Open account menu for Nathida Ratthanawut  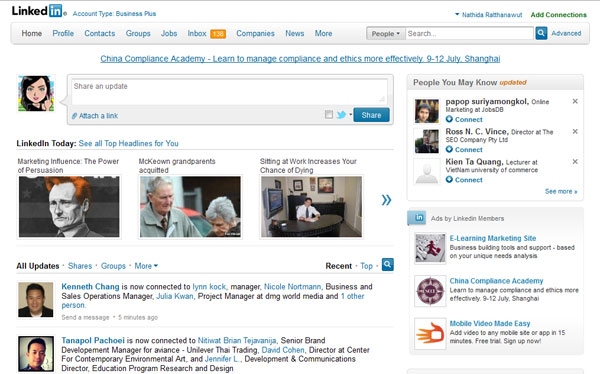[488, 15]
